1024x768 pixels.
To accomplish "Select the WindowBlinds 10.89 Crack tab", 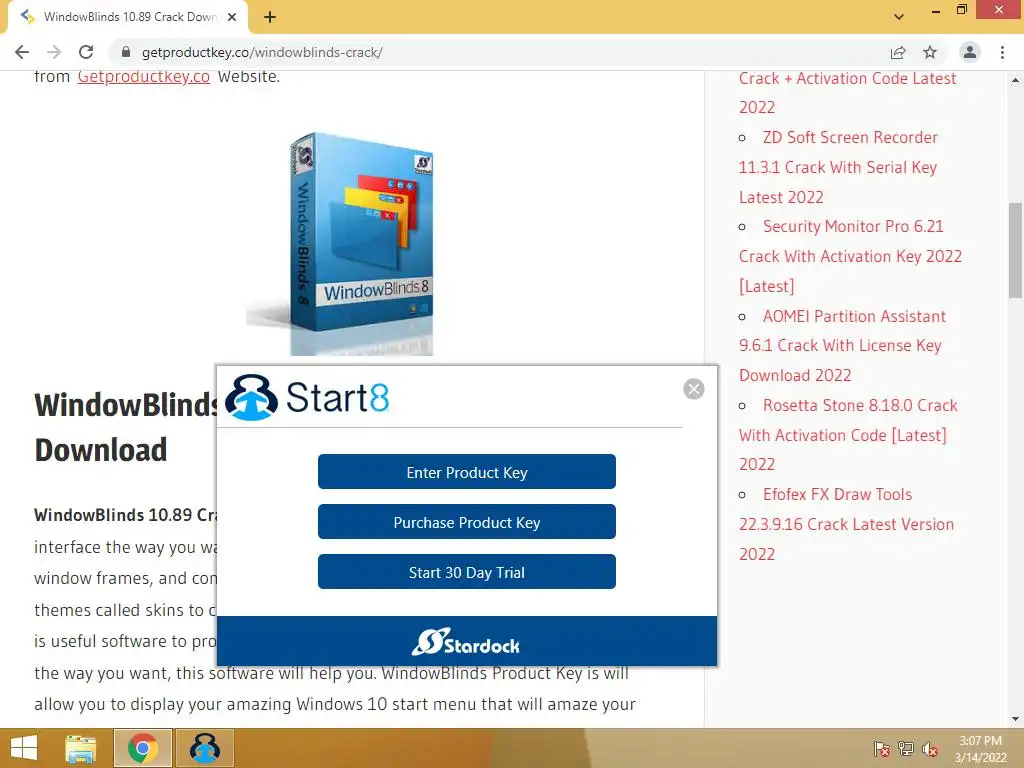I will (x=127, y=17).
